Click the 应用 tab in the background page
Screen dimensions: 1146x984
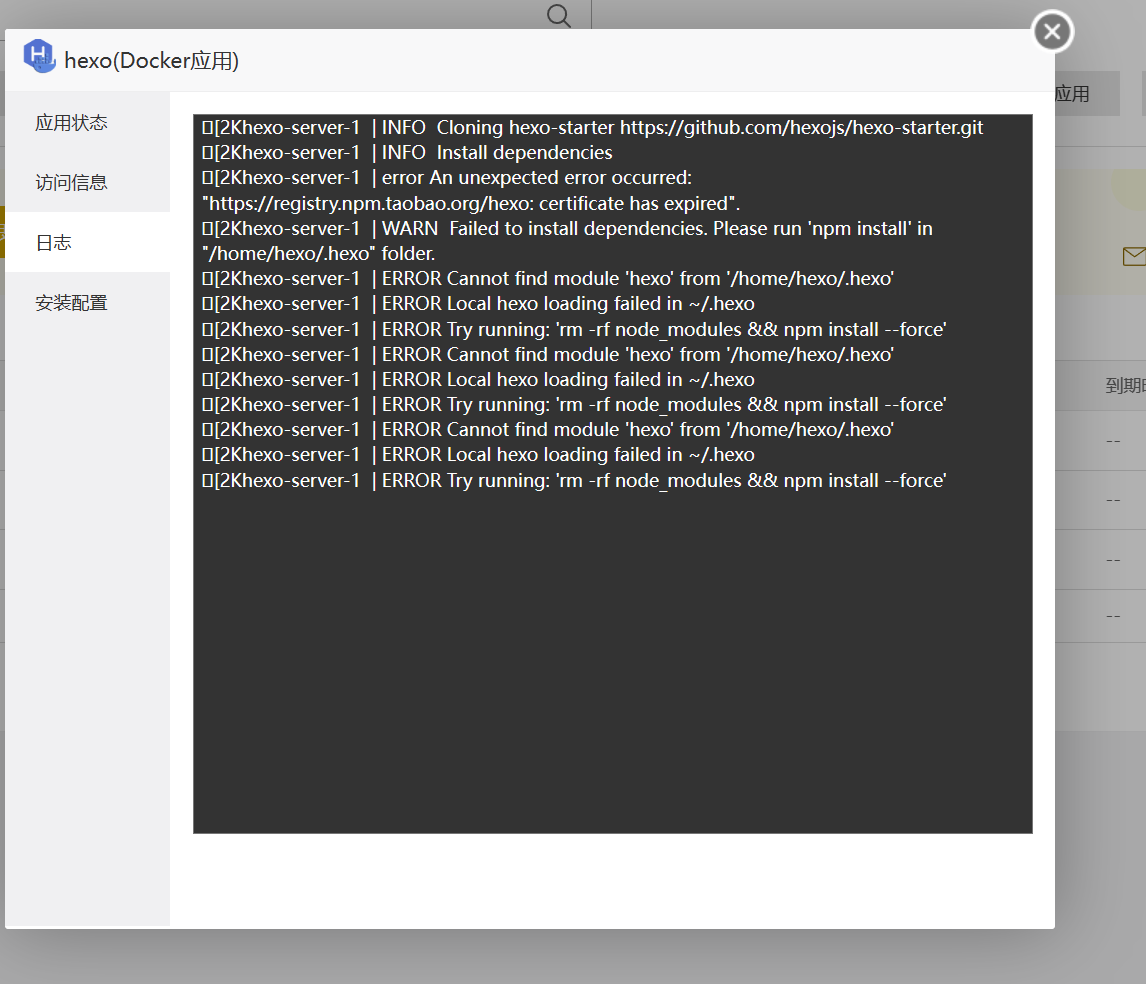[x=1087, y=94]
